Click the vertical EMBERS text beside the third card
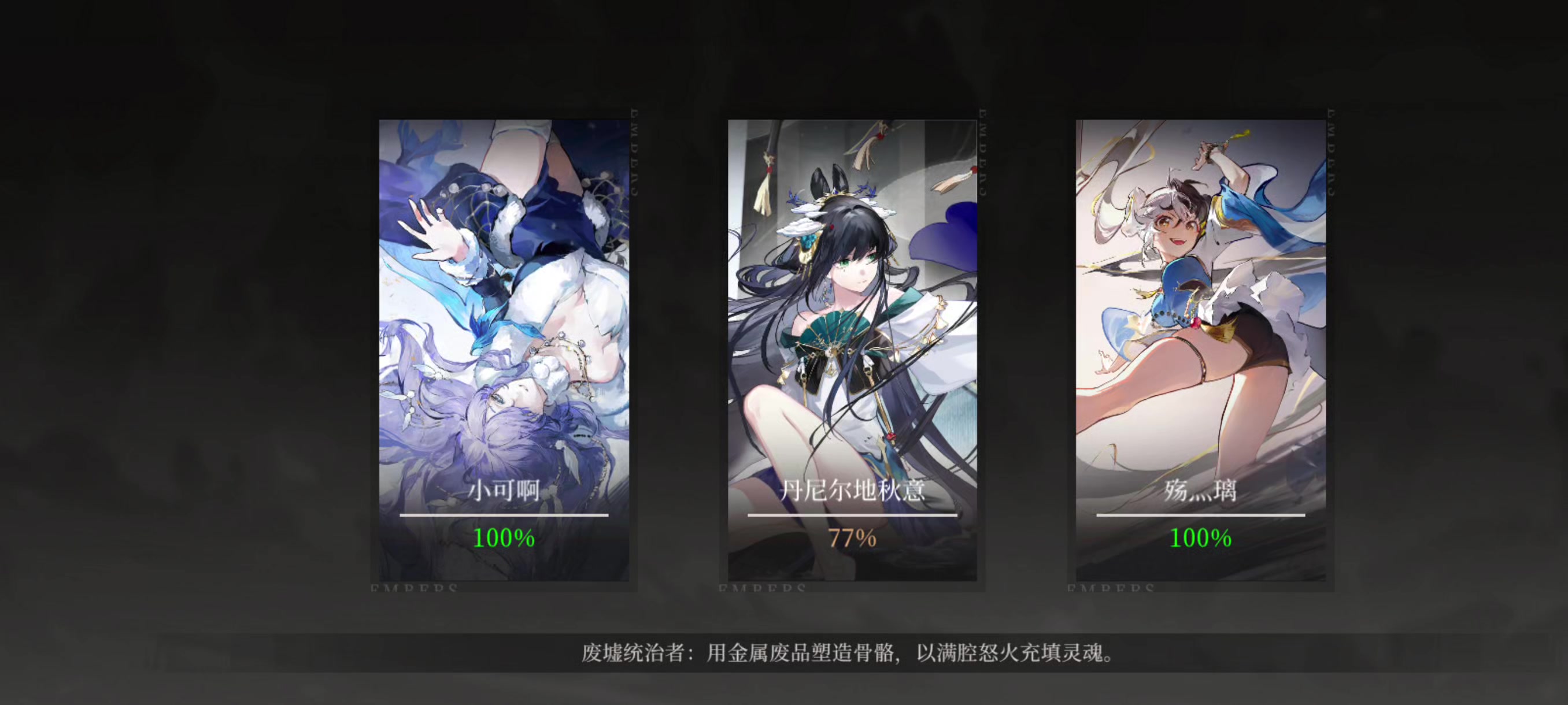 point(1330,152)
